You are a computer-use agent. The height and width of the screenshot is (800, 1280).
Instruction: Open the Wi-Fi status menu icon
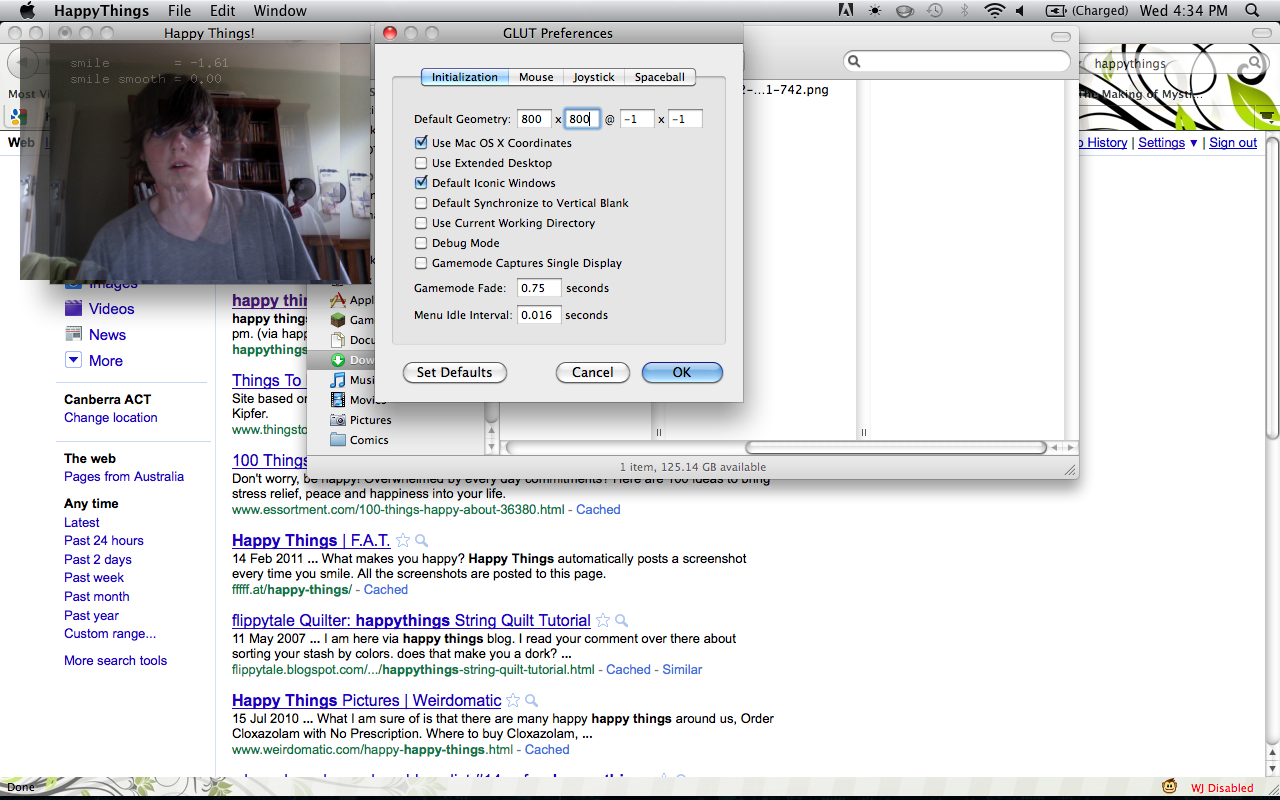(x=993, y=11)
